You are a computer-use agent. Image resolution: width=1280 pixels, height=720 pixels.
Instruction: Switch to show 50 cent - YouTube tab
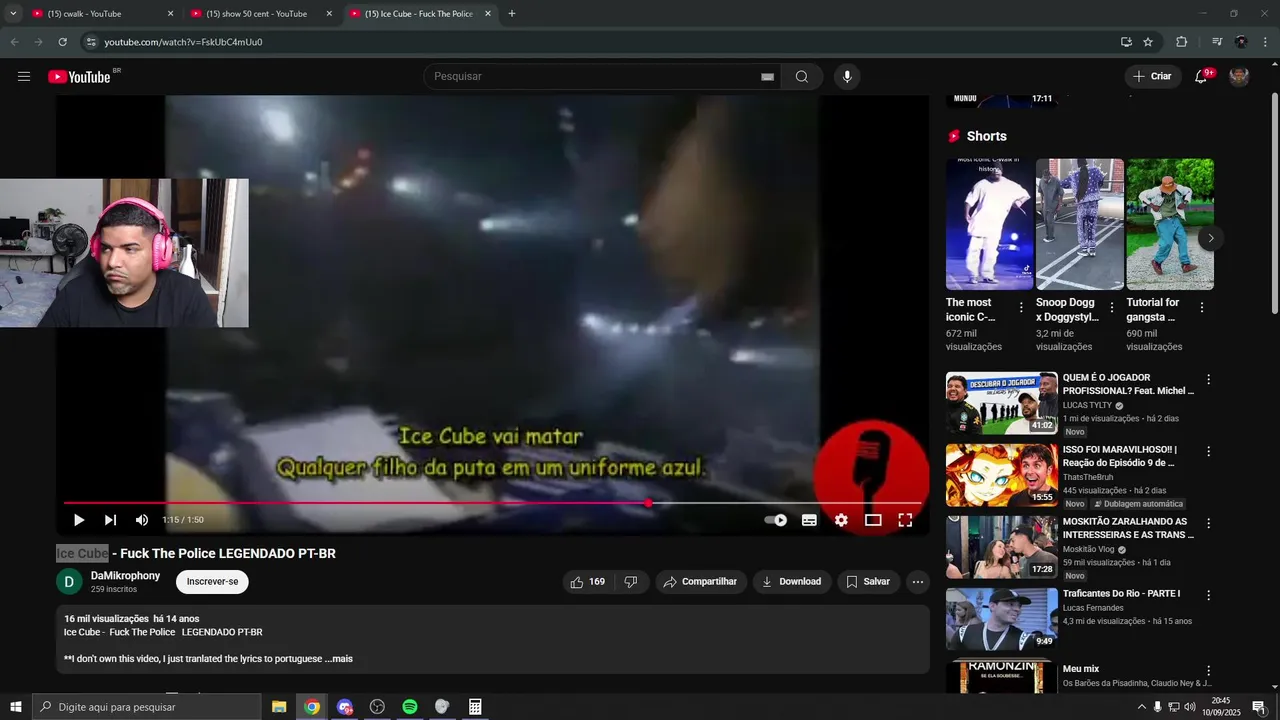tap(255, 14)
